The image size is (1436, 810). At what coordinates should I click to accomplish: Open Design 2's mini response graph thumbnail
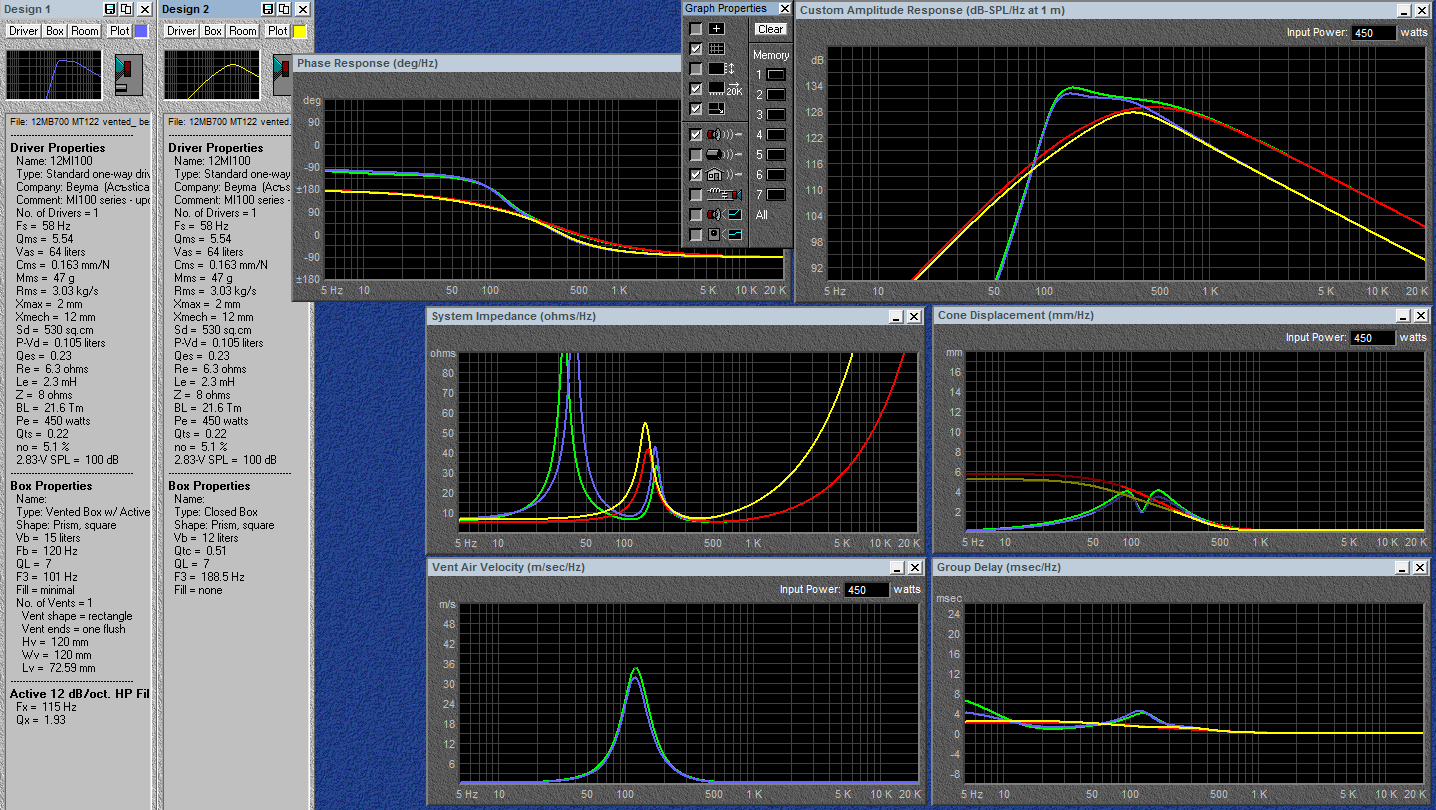click(x=212, y=76)
